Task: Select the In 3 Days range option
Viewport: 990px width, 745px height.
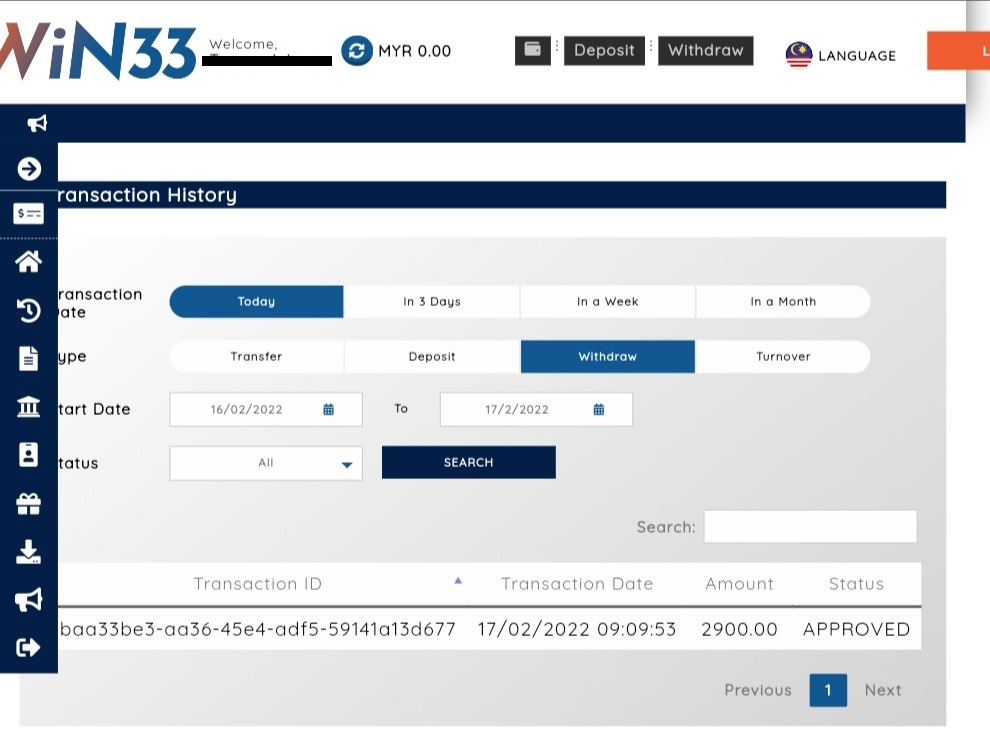Action: [x=432, y=302]
